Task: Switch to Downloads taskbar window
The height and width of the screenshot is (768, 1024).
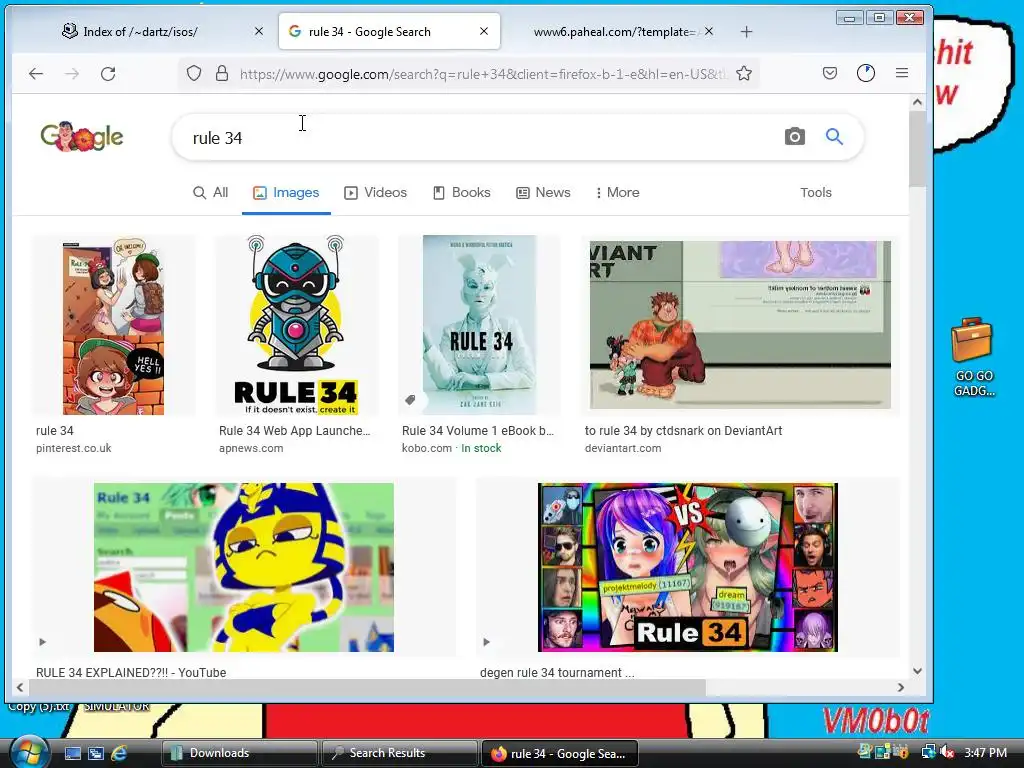Action: coord(239,753)
